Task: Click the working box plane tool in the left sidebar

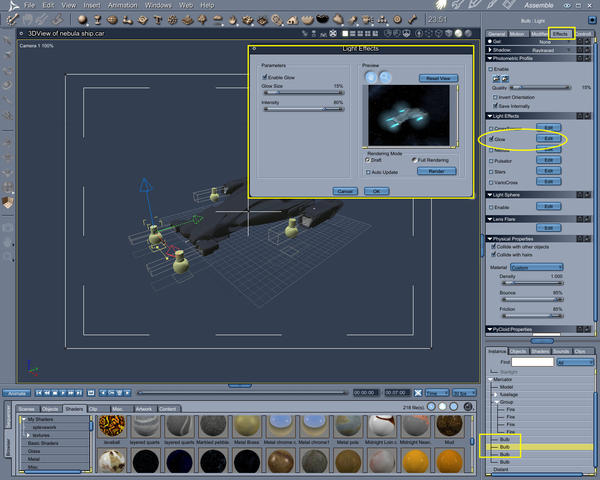Action: point(7,202)
